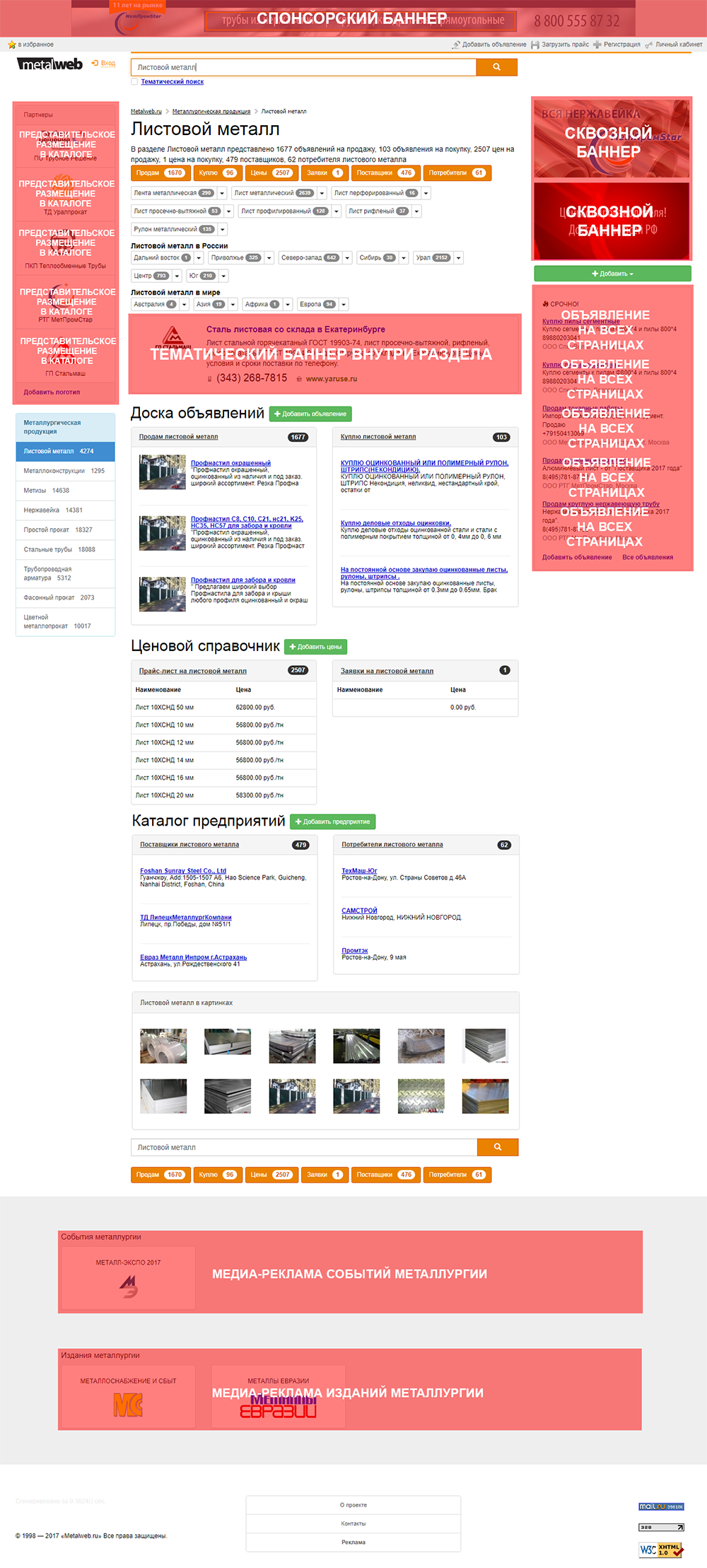Image resolution: width=707 pixels, height=1568 pixels.
Task: Expand the 'Европа' dropdown arrow
Action: point(344,305)
